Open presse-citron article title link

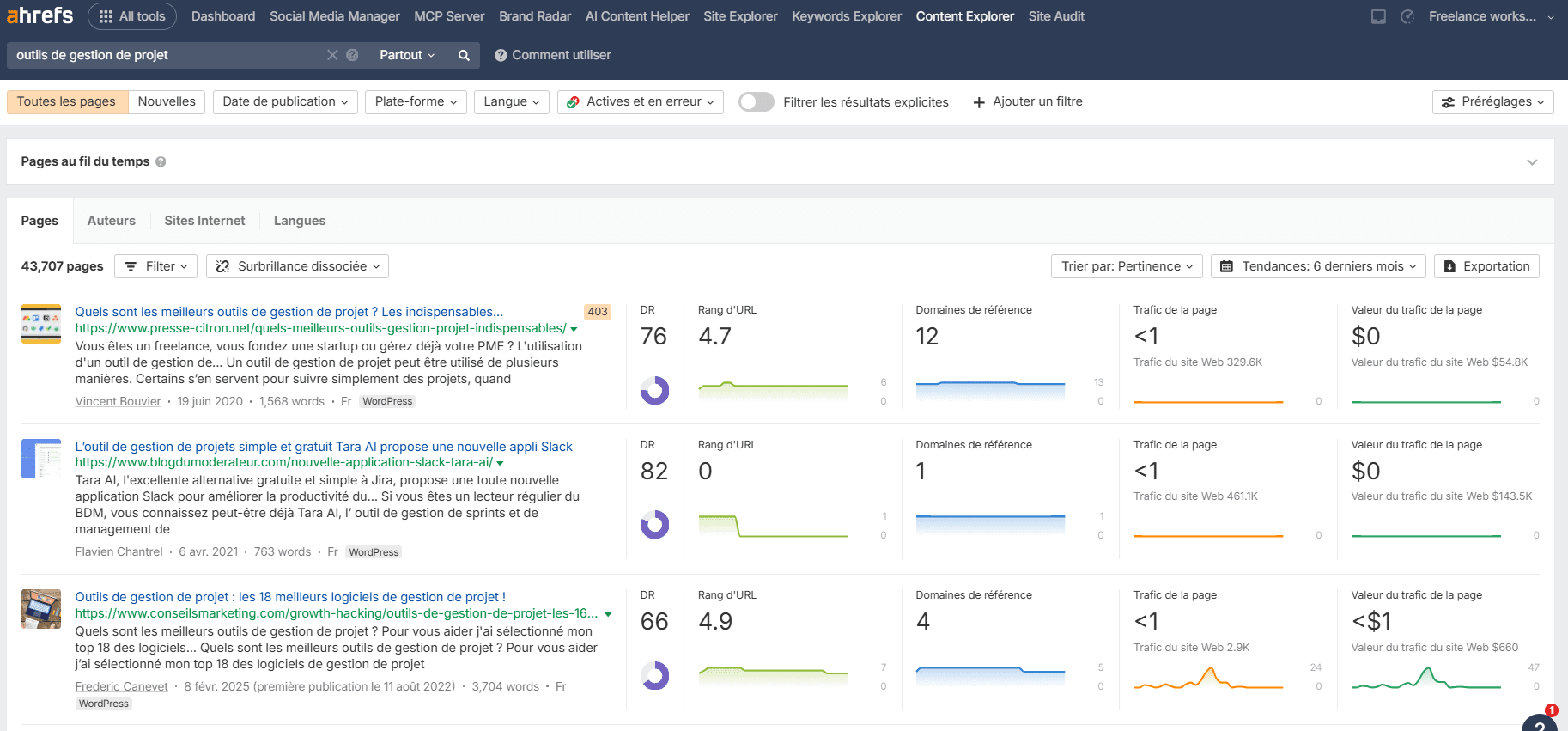point(289,312)
